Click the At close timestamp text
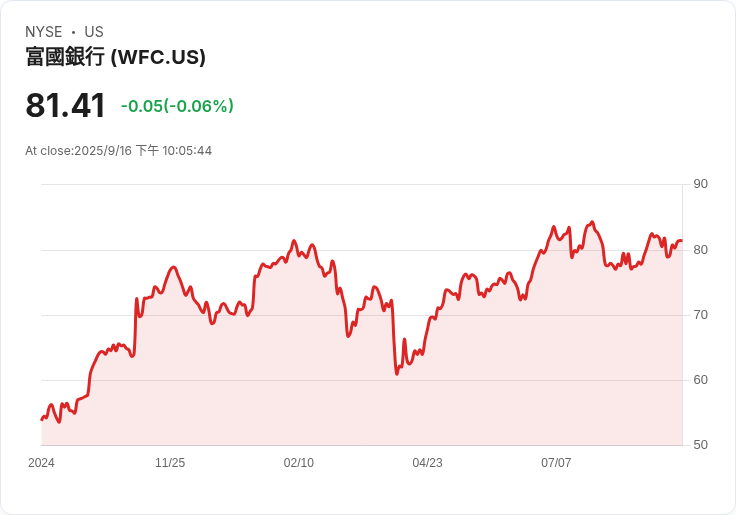 click(118, 151)
